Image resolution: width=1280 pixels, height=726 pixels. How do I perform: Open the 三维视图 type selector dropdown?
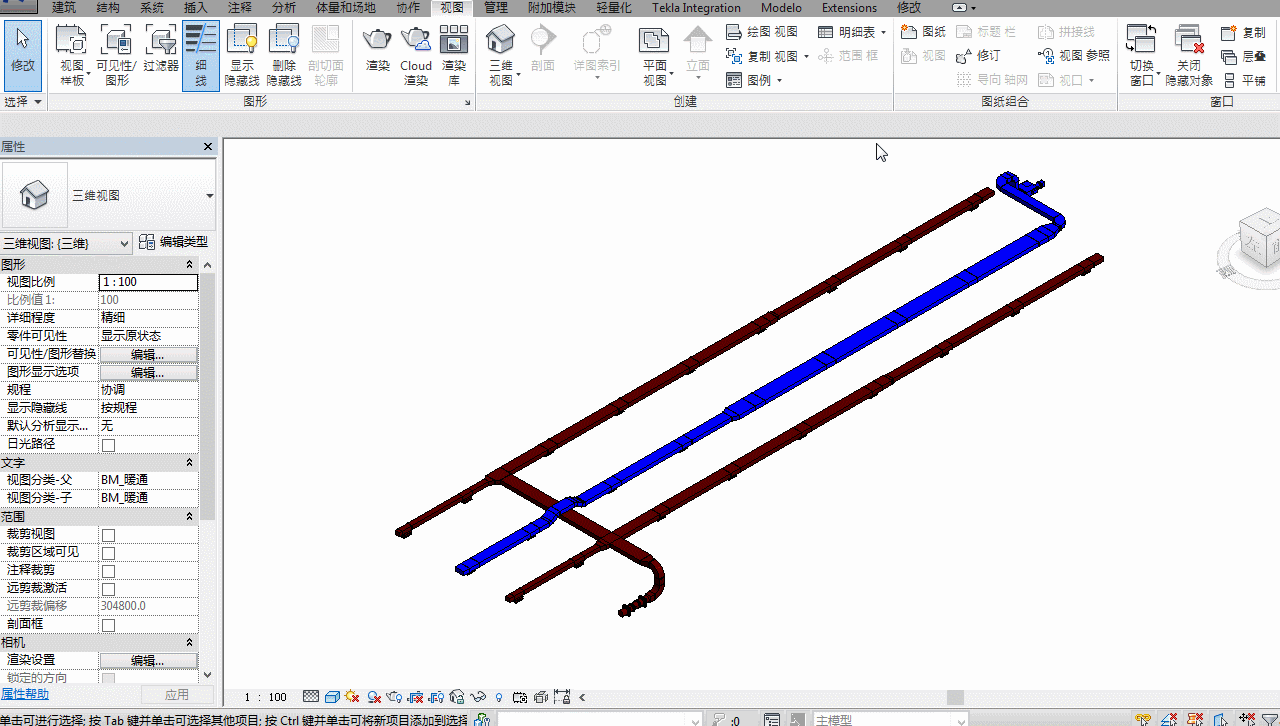tap(108, 195)
